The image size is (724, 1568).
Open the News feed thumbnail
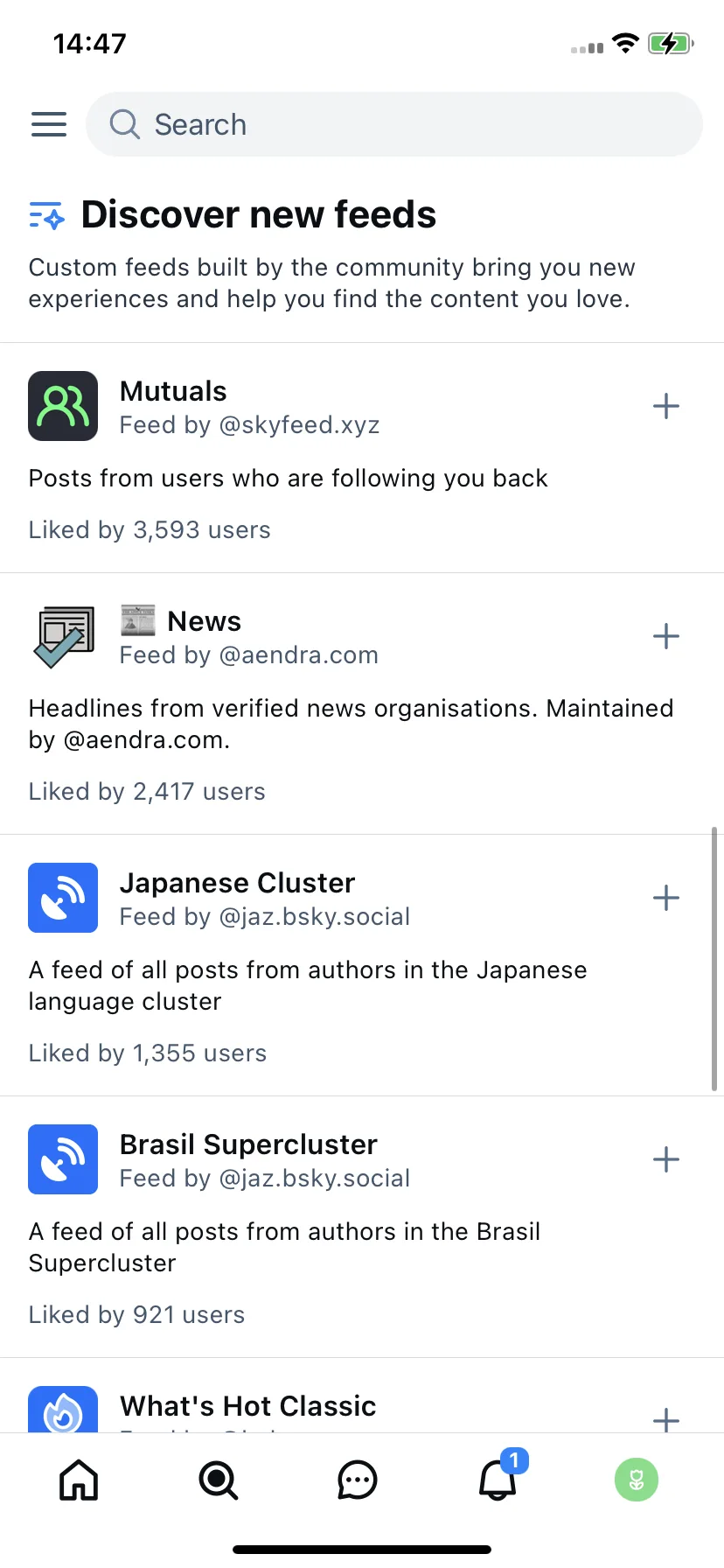(x=63, y=636)
